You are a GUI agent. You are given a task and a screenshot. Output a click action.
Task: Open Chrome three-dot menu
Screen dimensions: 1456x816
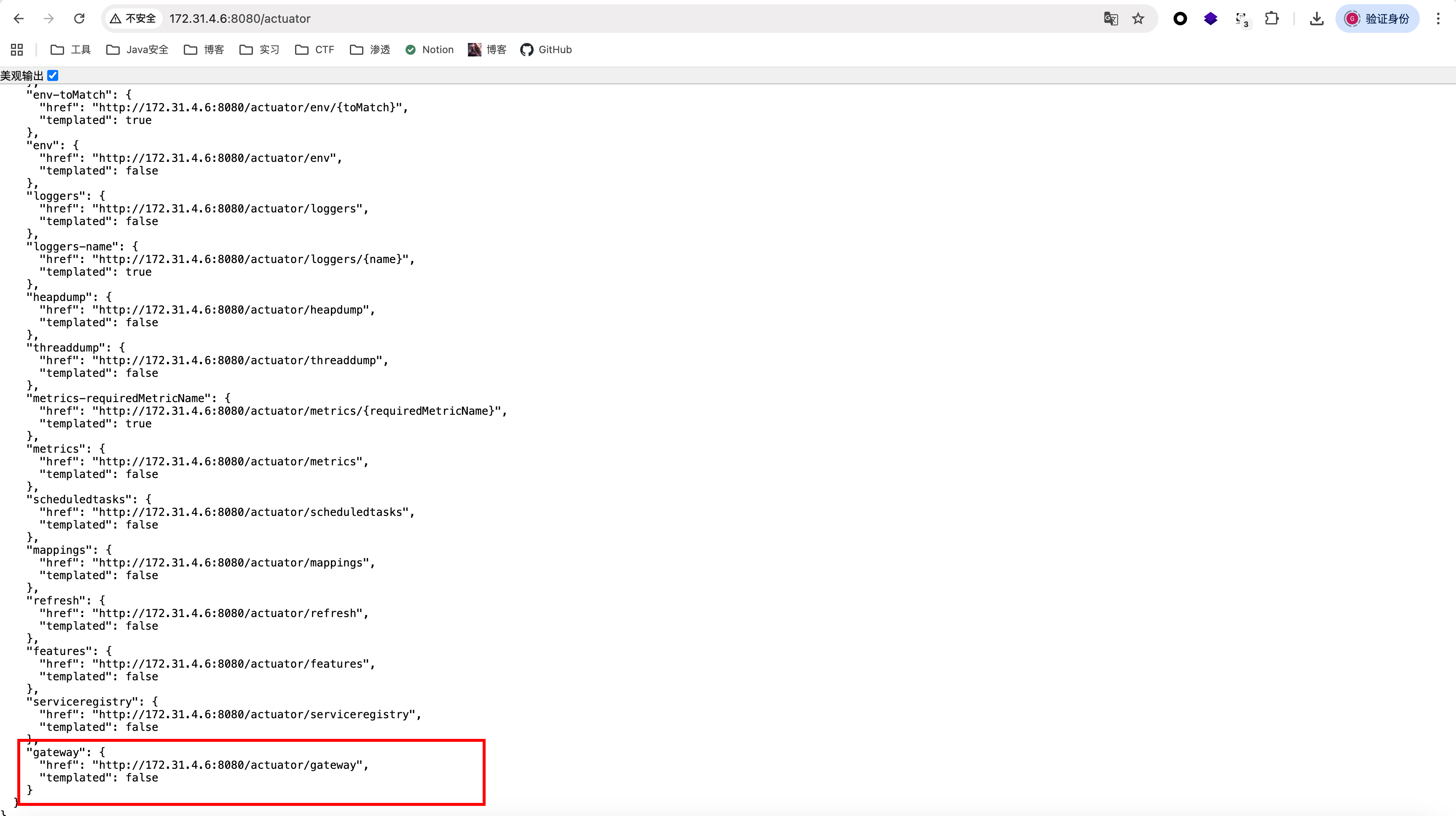(x=1438, y=19)
